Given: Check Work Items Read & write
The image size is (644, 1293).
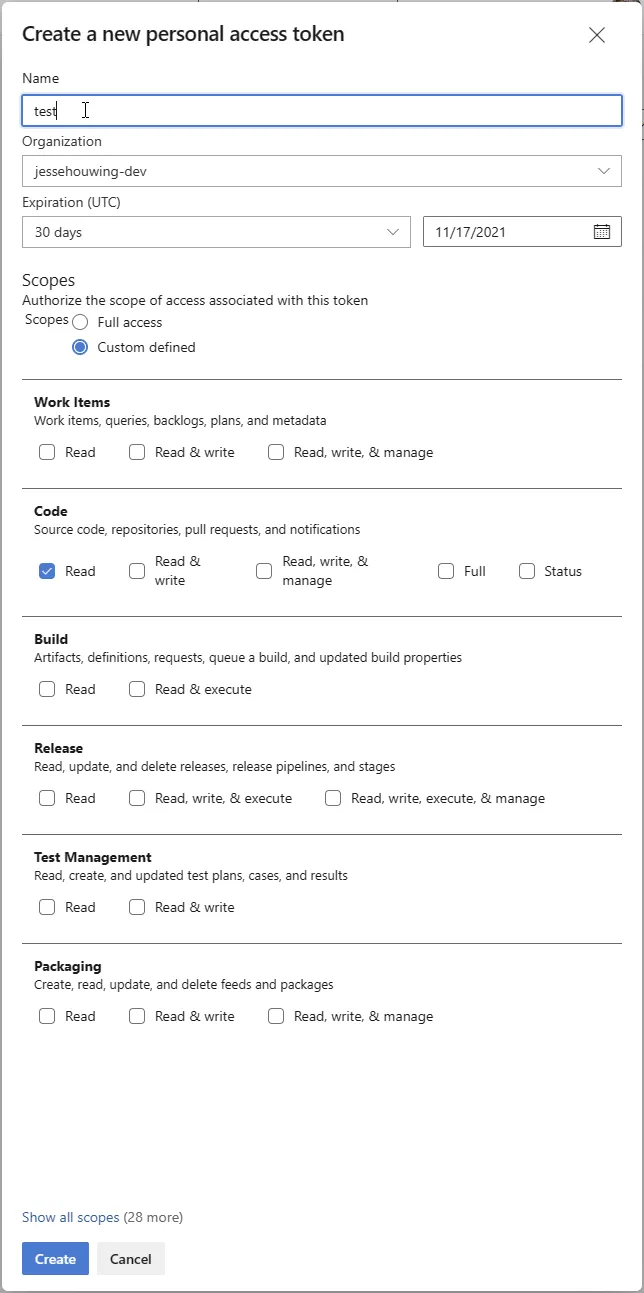Looking at the screenshot, I should (137, 452).
